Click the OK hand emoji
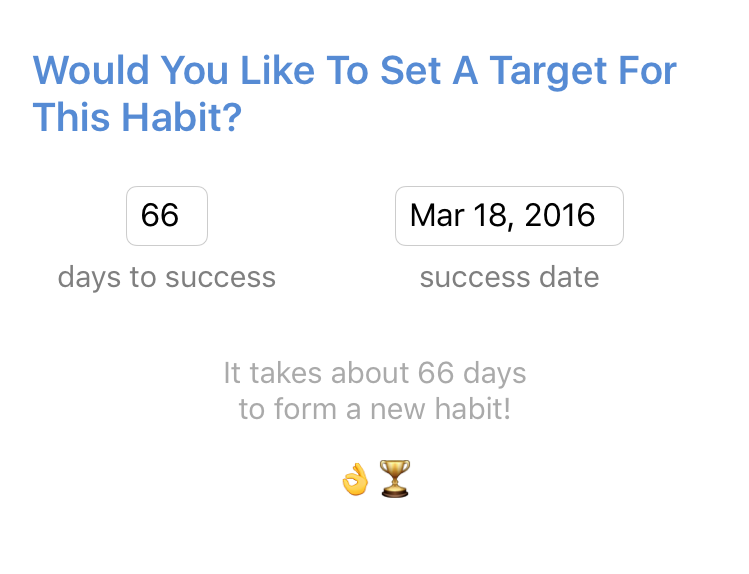The image size is (749, 574). coord(355,479)
